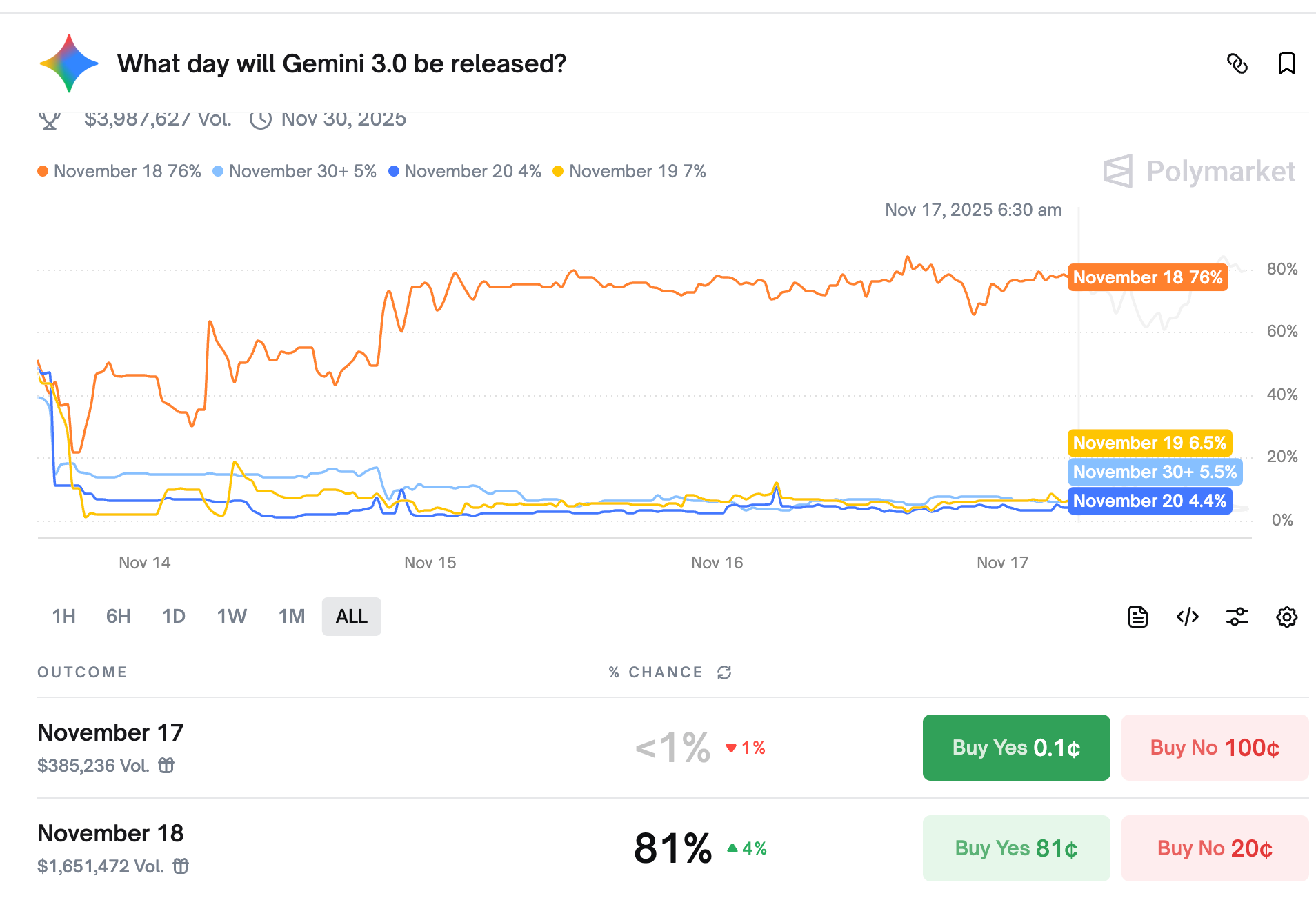Open chart filter sliders icon

coord(1237,617)
